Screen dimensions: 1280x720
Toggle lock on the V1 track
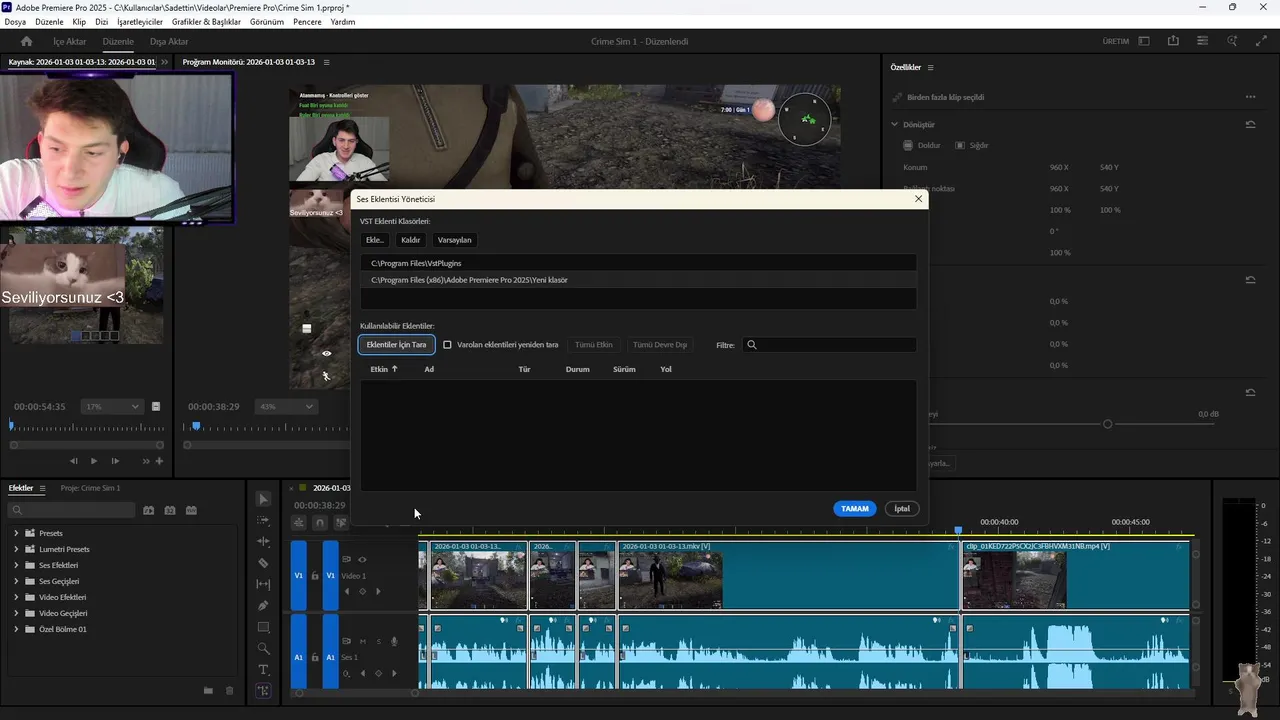pos(315,576)
